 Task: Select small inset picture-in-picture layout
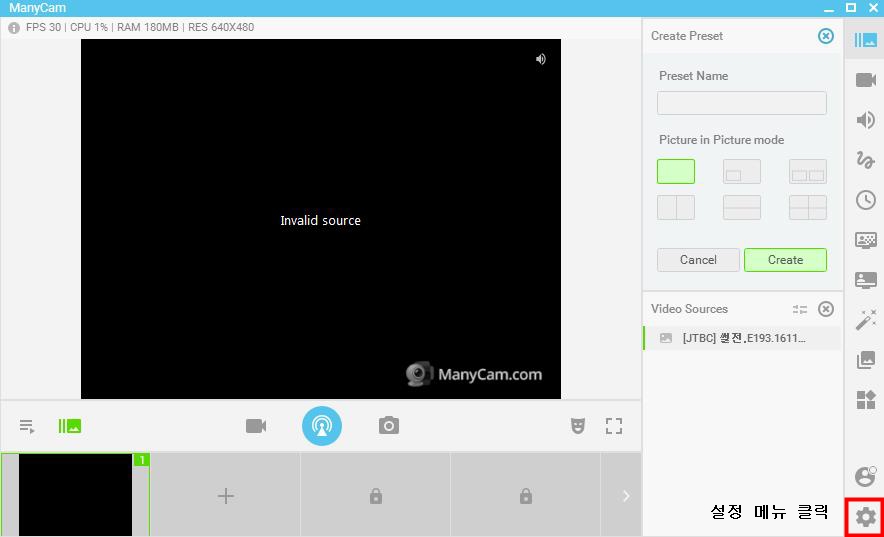coord(742,171)
